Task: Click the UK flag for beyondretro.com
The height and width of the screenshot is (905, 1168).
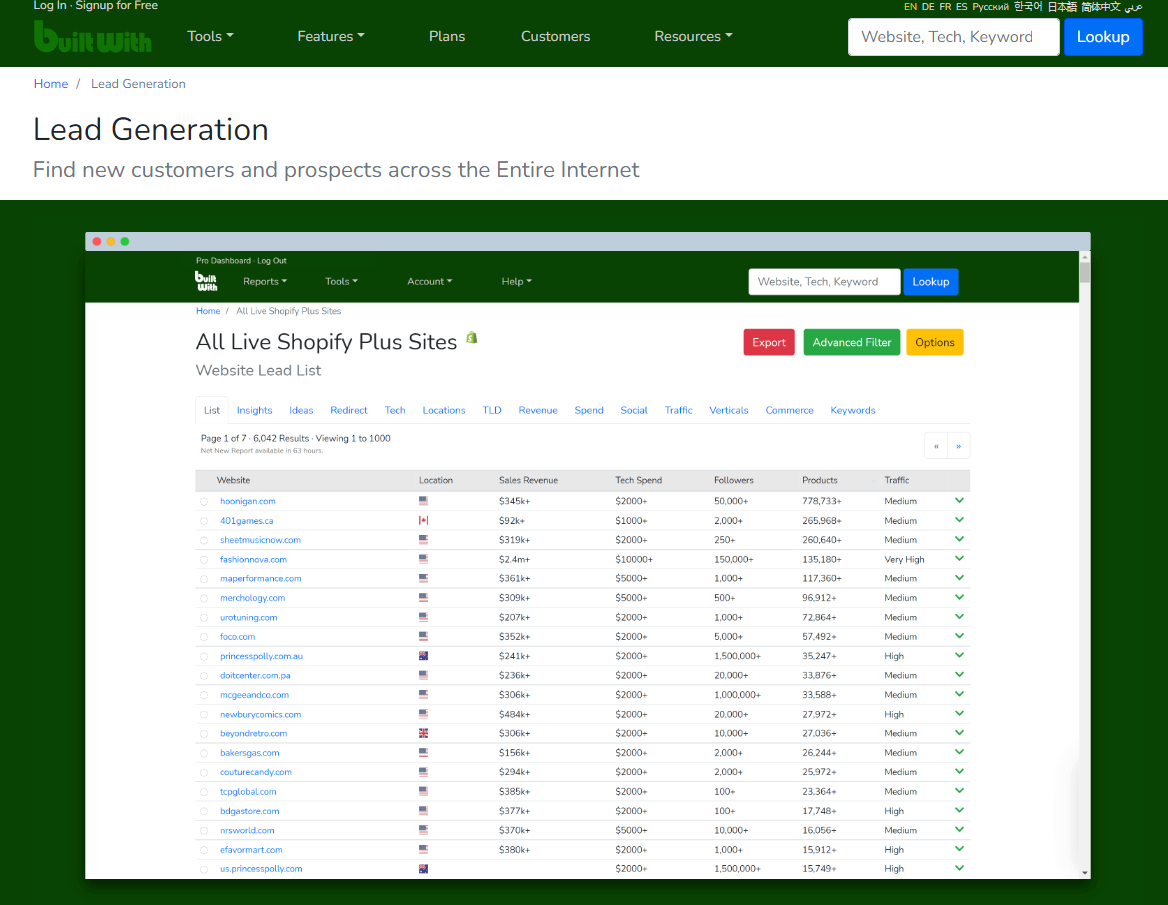Action: click(x=423, y=734)
